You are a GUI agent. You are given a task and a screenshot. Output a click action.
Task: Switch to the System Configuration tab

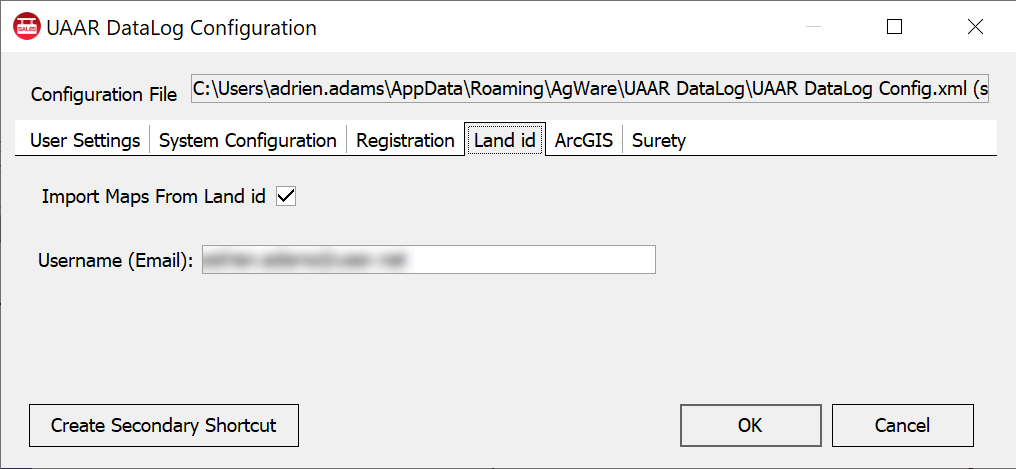pos(248,140)
